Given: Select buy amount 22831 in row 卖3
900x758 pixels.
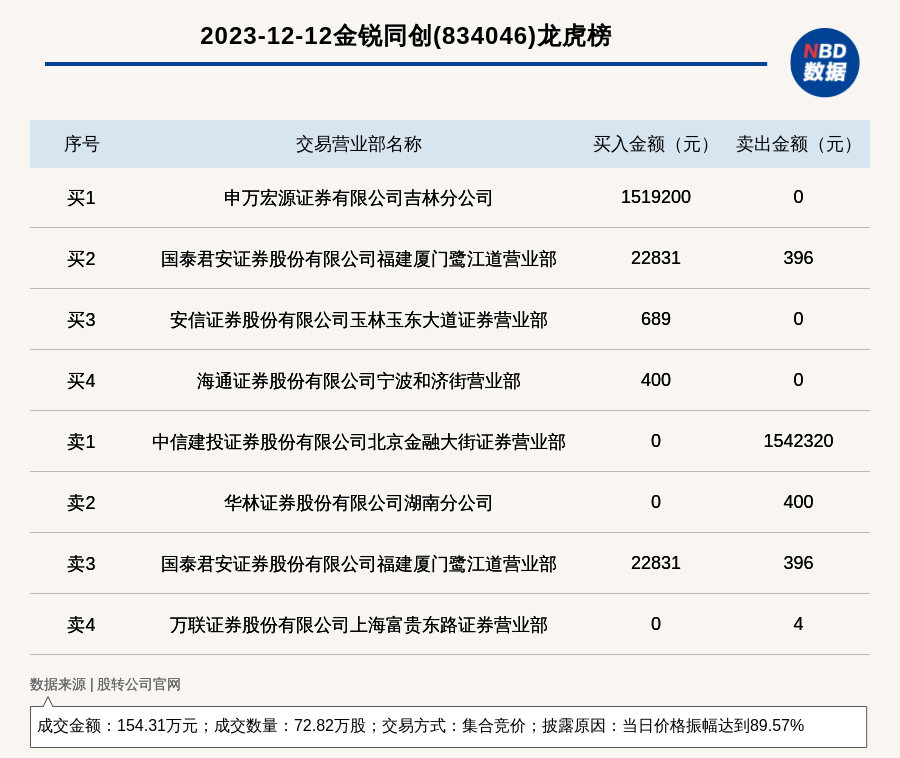Looking at the screenshot, I should coord(655,563).
